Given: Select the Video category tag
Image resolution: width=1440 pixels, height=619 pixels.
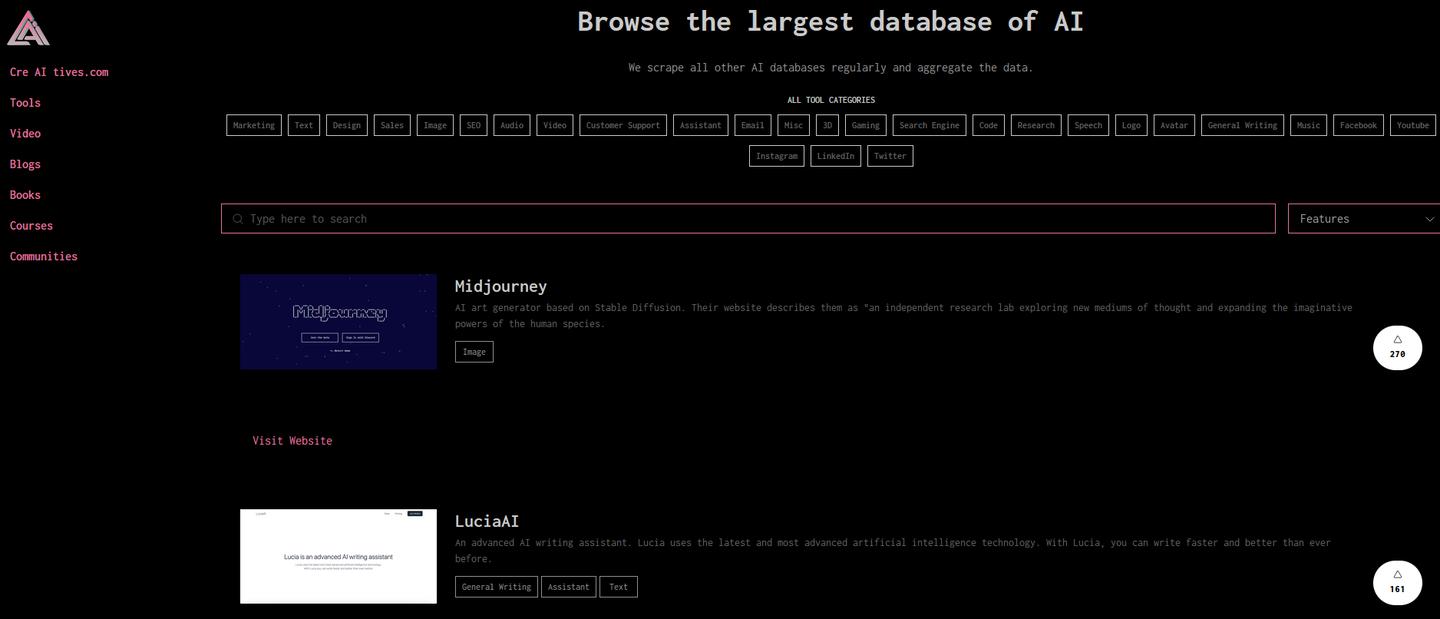Looking at the screenshot, I should pyautogui.click(x=555, y=125).
